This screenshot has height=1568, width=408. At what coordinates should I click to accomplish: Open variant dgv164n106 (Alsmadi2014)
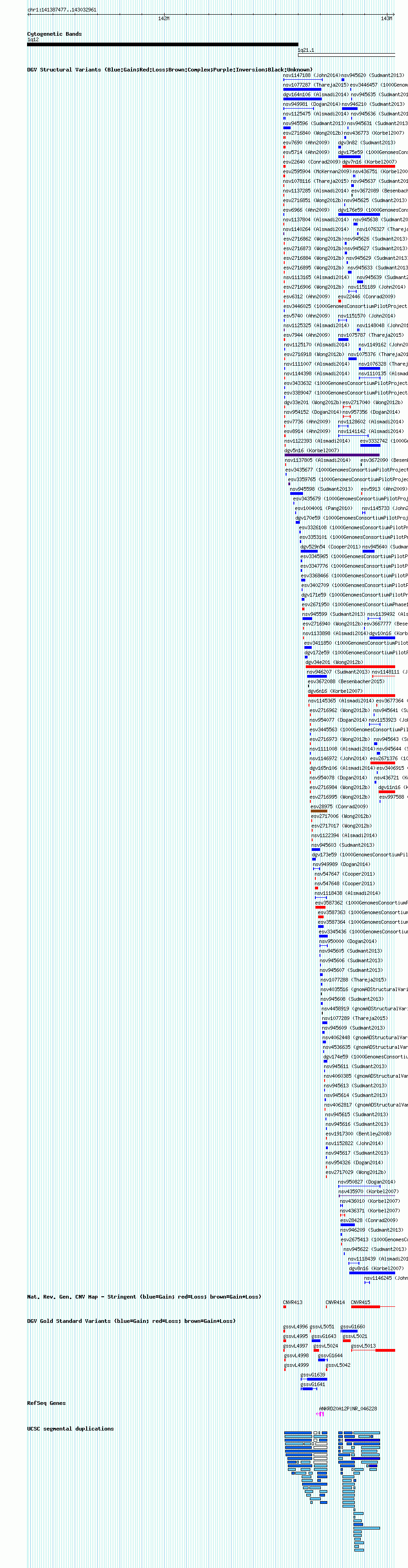point(315,95)
